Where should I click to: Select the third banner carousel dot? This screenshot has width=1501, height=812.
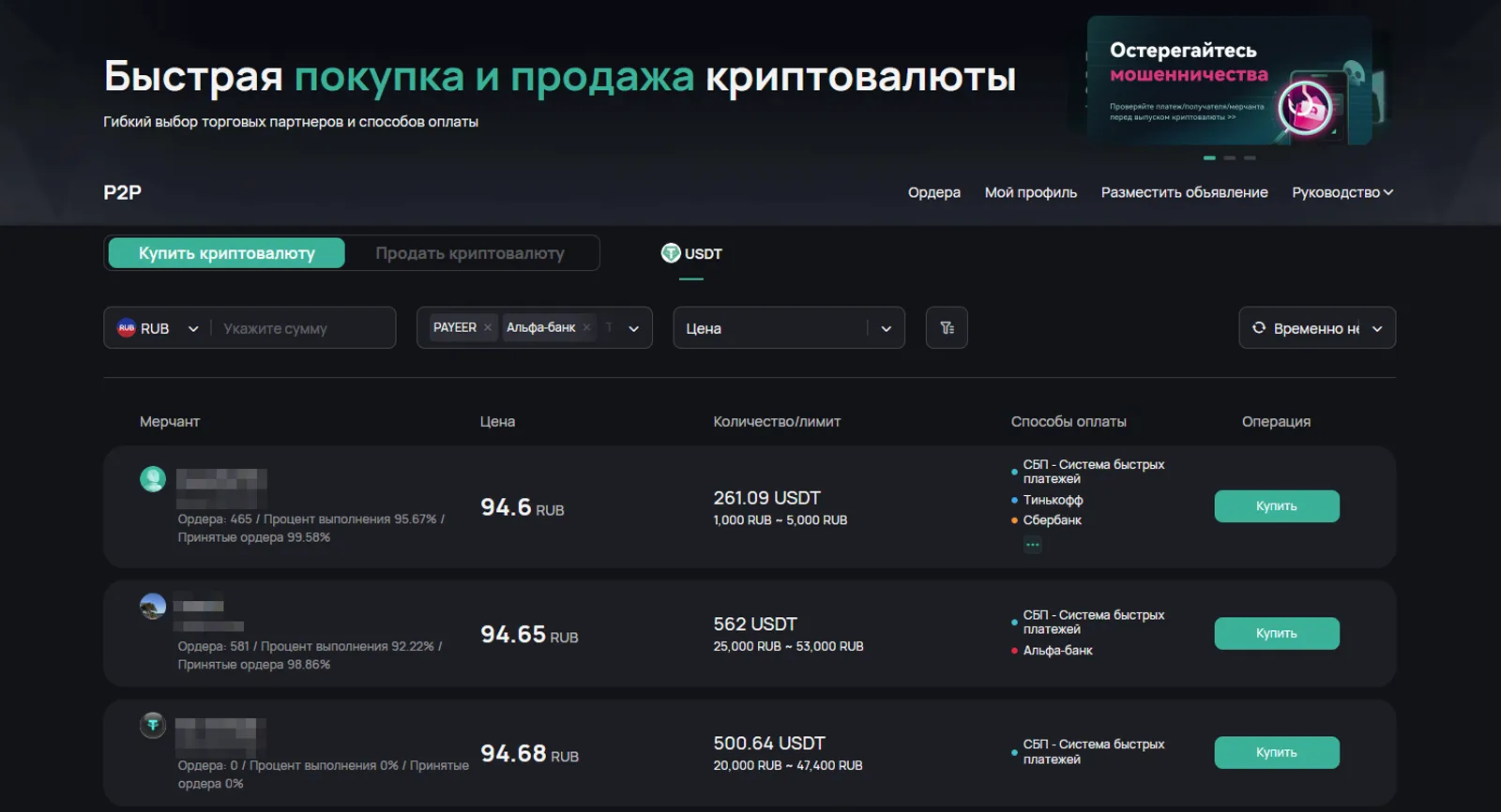coord(1250,158)
